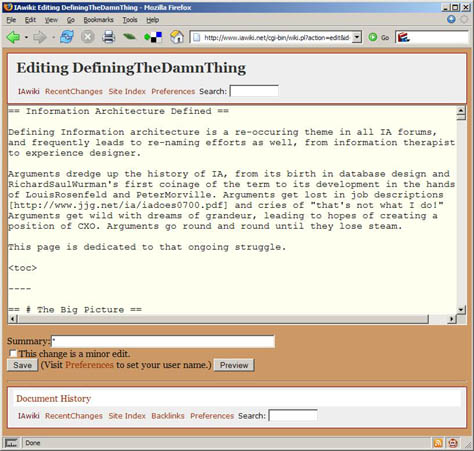The height and width of the screenshot is (451, 474).
Task: Open Site Index in the footer
Action: pyautogui.click(x=127, y=416)
